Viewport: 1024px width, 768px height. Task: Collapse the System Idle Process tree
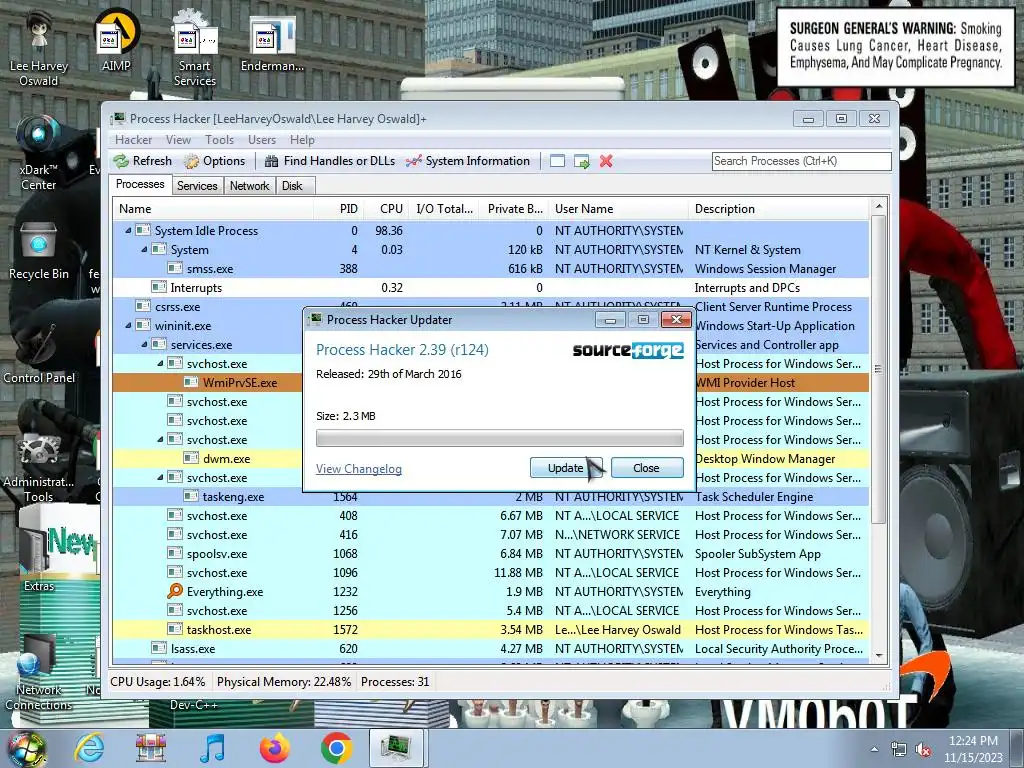pos(128,231)
